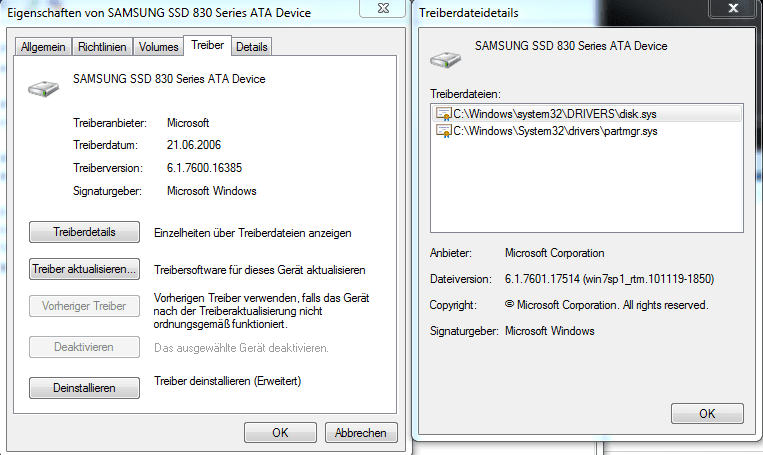
Task: Click the Dateiversion value 6.1.7601.17514
Action: tap(609, 279)
